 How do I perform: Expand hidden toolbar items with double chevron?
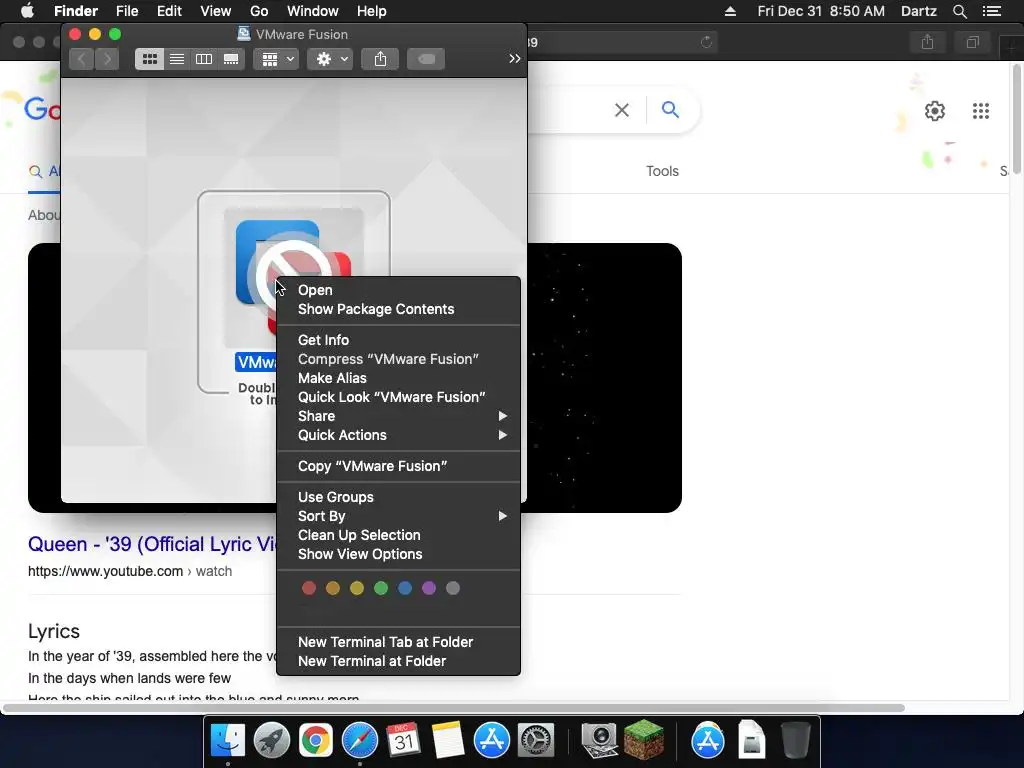(x=515, y=59)
